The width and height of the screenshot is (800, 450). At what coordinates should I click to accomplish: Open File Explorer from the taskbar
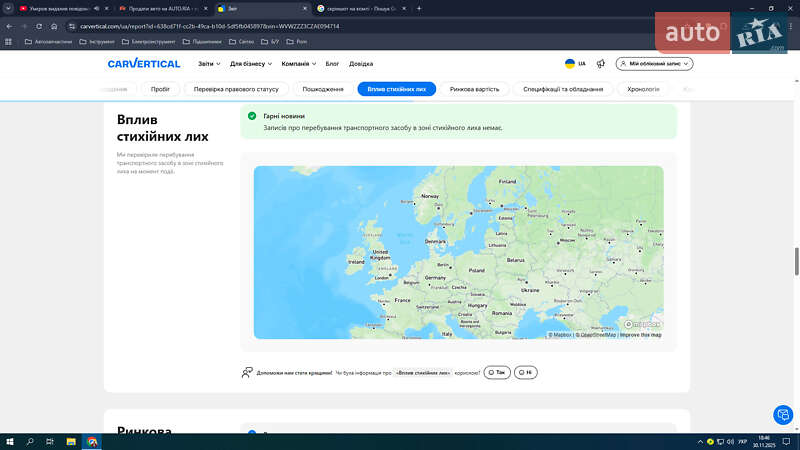[x=70, y=441]
